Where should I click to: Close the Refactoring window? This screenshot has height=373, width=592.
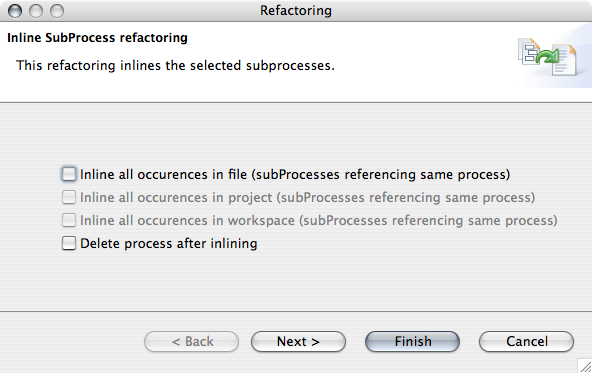(15, 11)
